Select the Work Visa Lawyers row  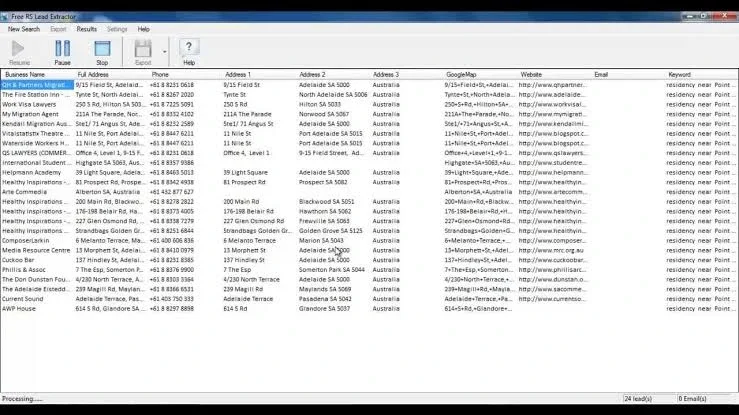(369, 105)
